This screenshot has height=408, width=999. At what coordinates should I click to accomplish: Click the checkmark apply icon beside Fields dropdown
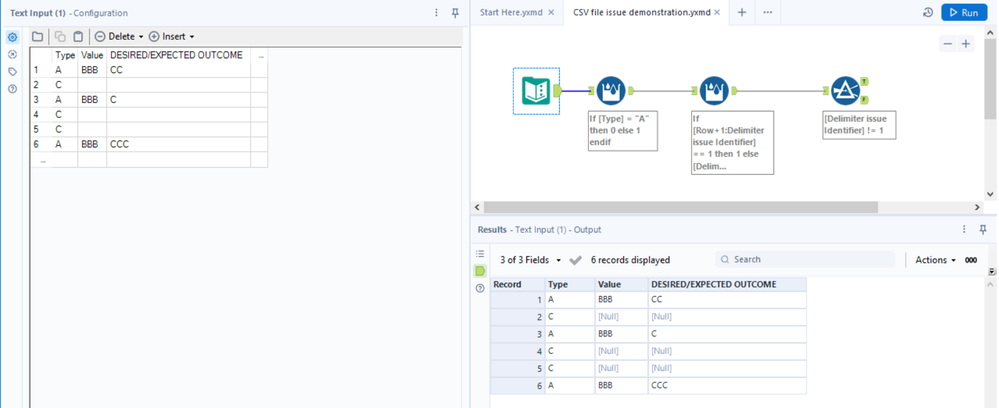click(x=576, y=260)
